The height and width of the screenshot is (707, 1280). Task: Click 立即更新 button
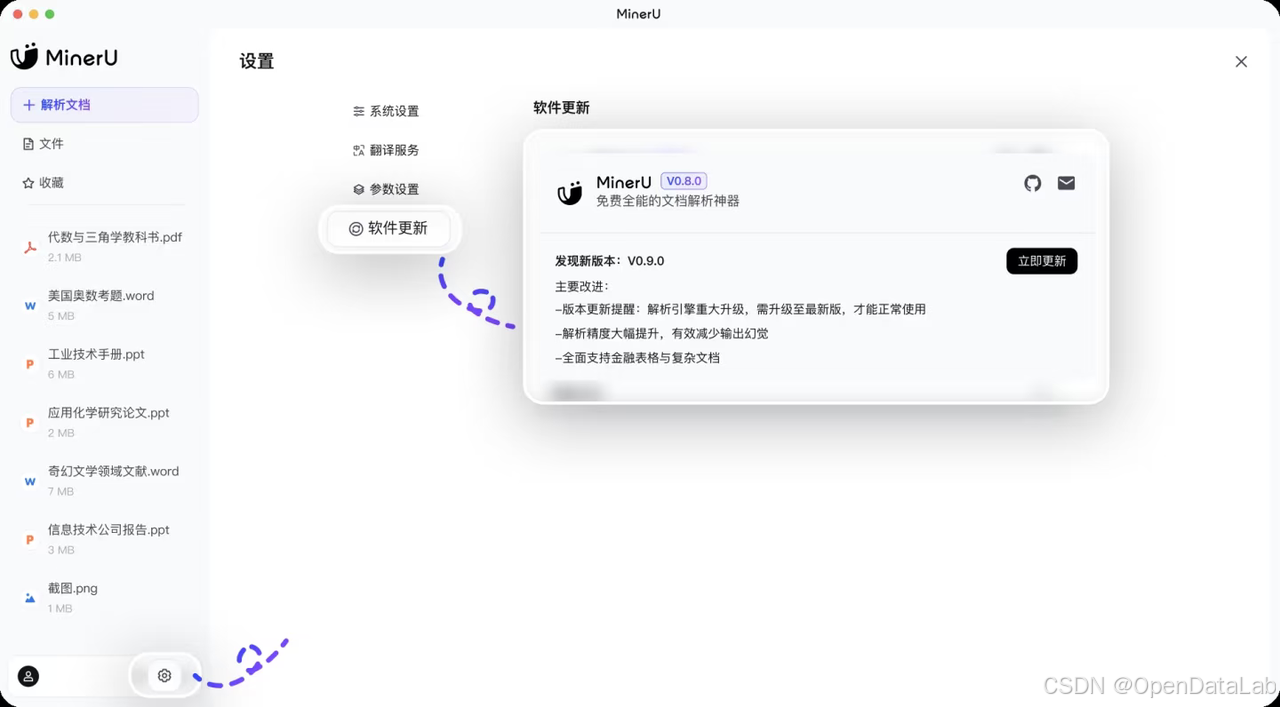[1041, 261]
